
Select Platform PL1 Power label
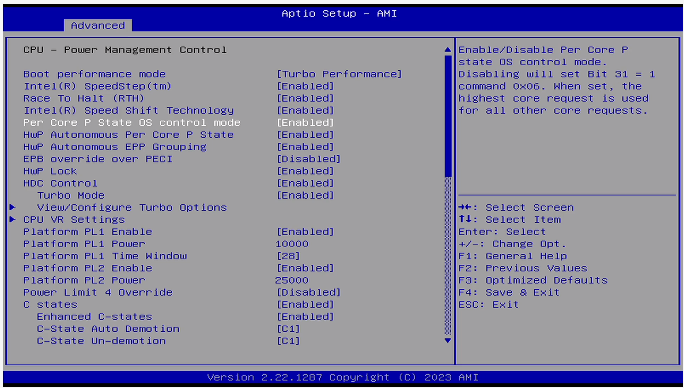point(84,244)
